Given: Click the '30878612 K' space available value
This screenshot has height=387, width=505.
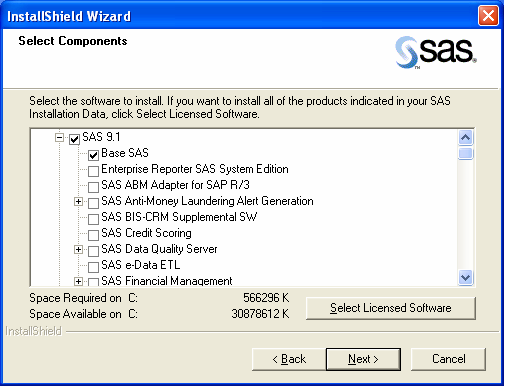Looking at the screenshot, I should 260,314.
